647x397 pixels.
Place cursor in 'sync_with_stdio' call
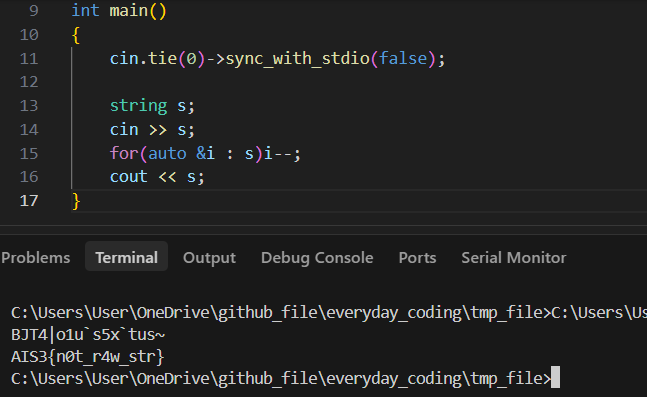pyautogui.click(x=297, y=59)
